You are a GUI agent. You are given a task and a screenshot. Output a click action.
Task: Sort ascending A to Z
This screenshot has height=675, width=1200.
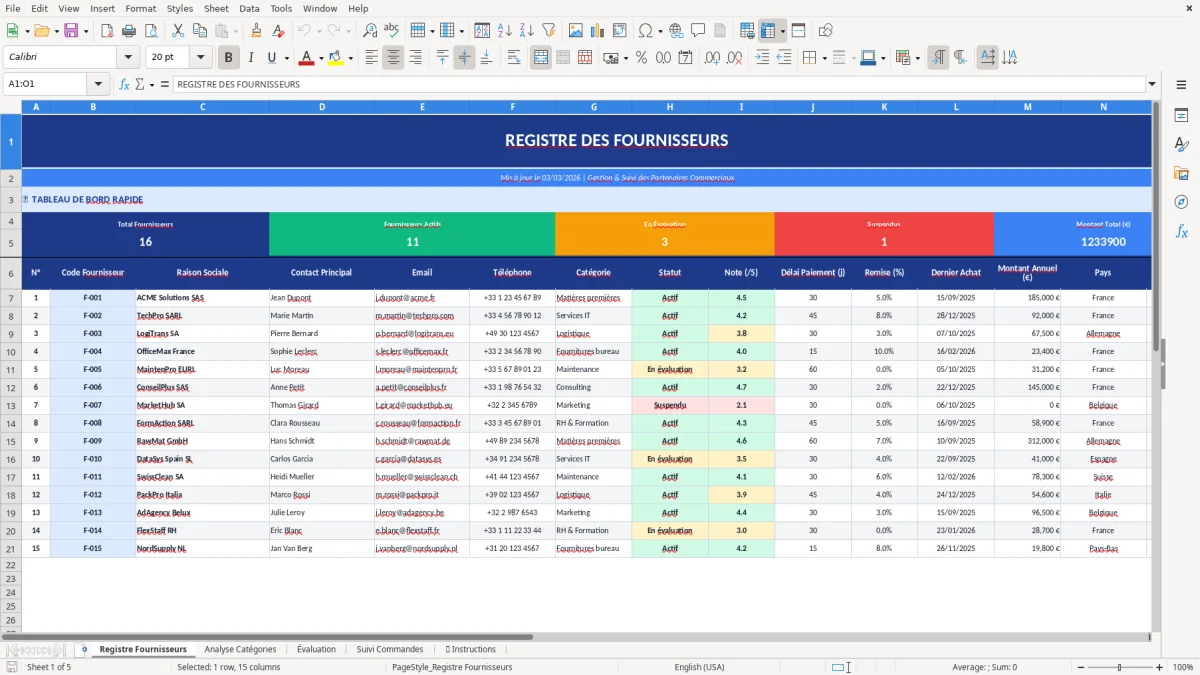pyautogui.click(x=504, y=31)
